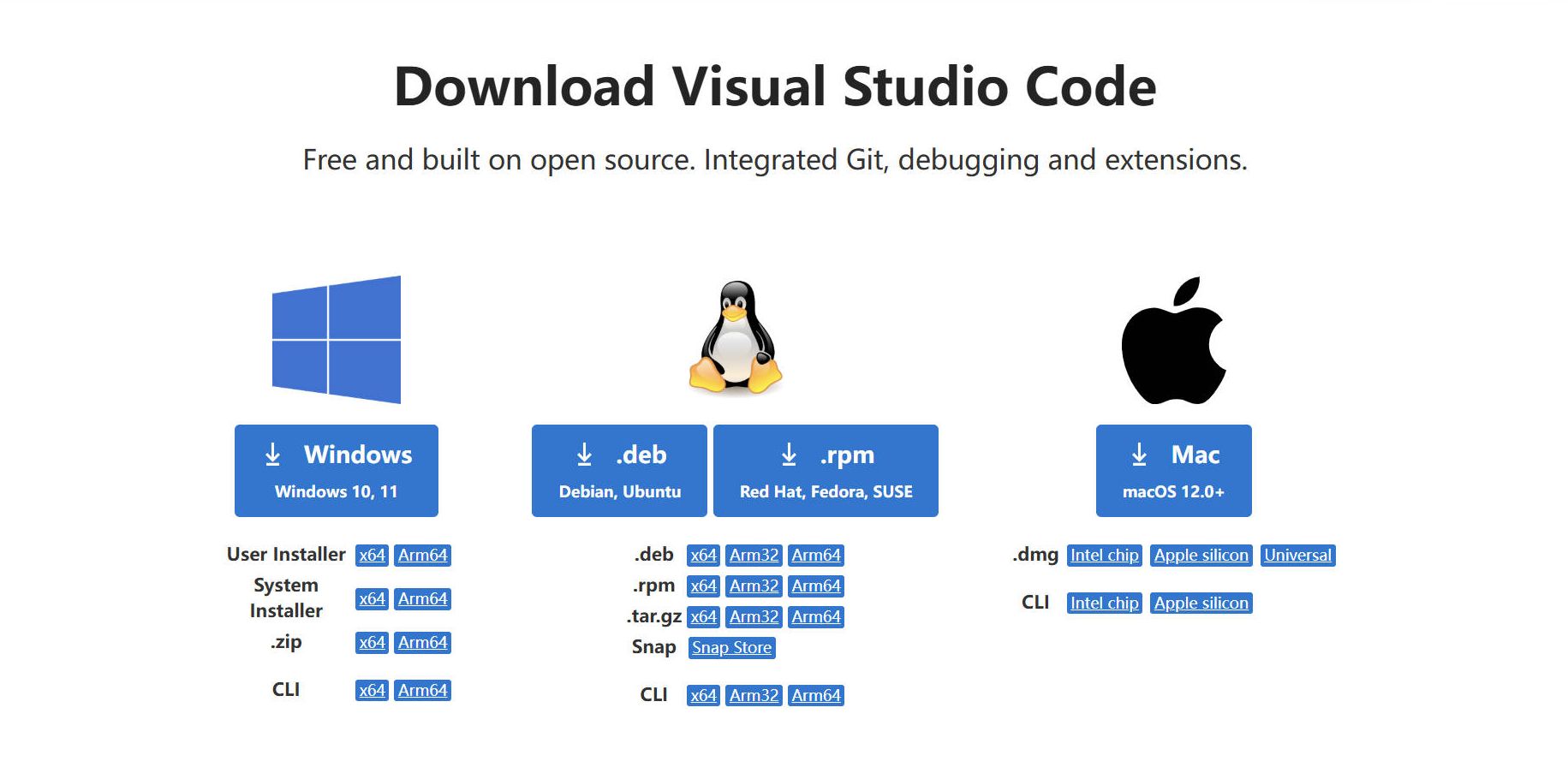This screenshot has height=767, width=1568.
Task: Download Windows .zip x64 archive
Action: click(373, 642)
